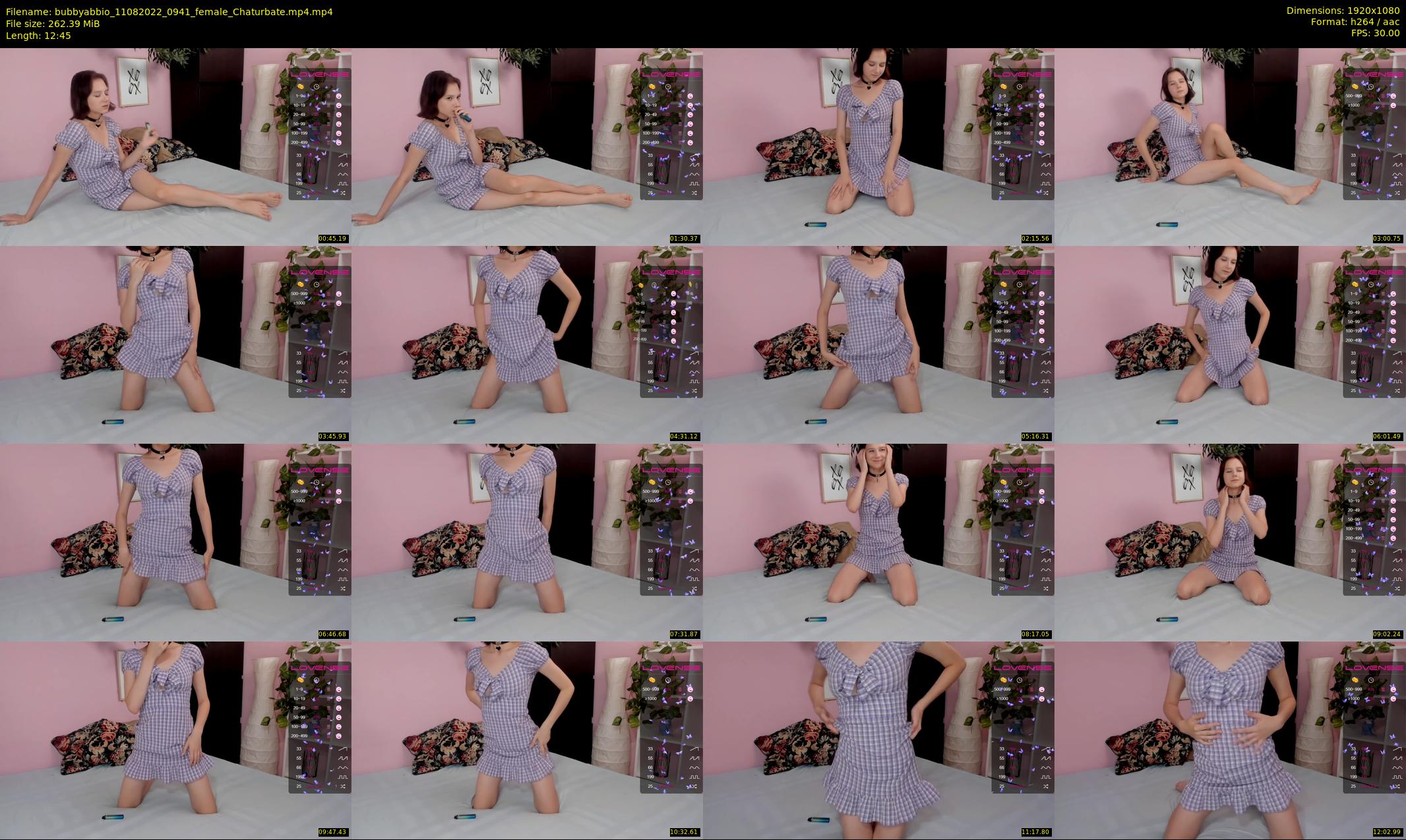The width and height of the screenshot is (1406, 840).
Task: Click the Filename text in header
Action: [169, 11]
